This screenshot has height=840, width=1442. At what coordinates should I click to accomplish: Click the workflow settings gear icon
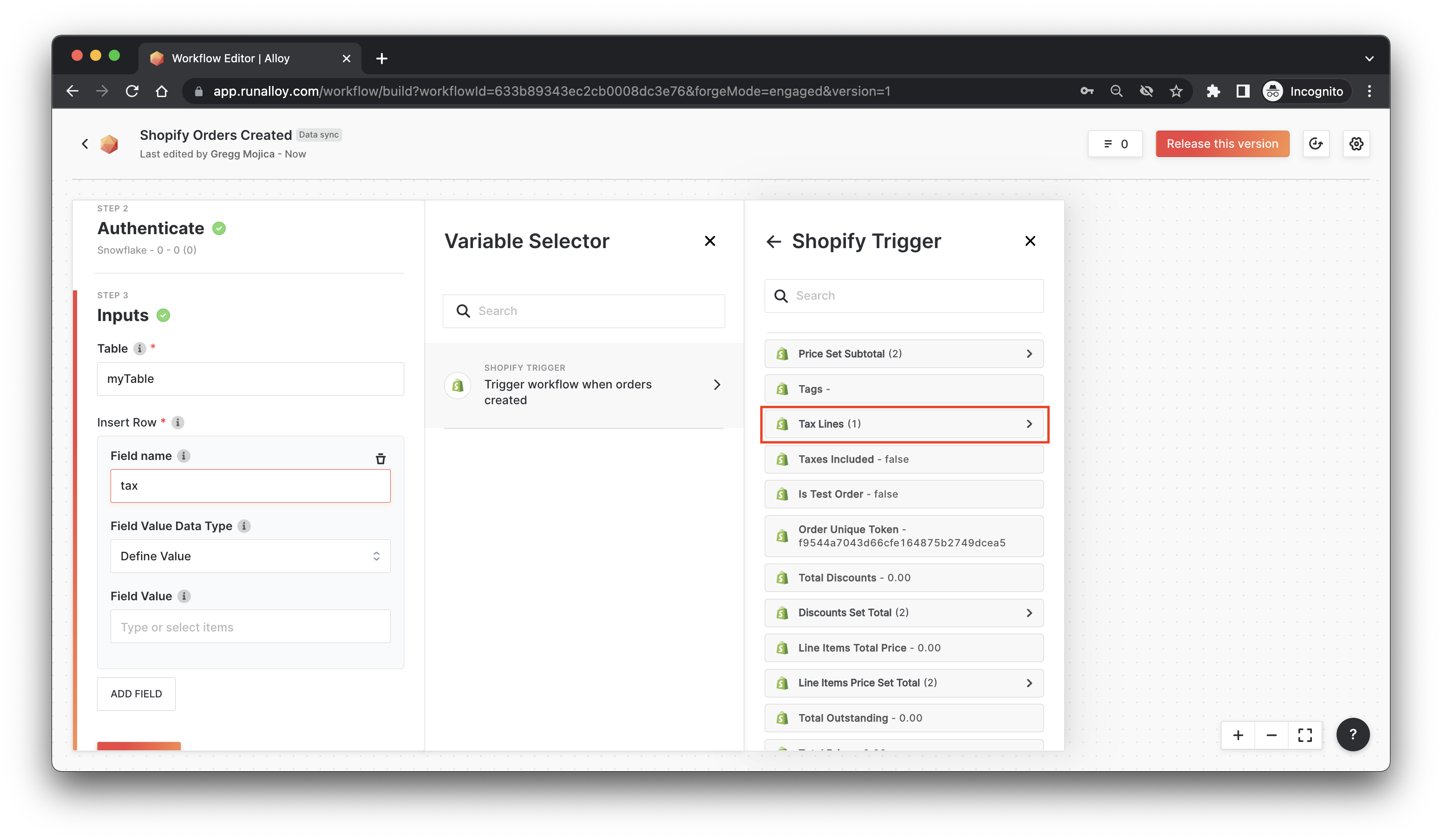(1356, 144)
